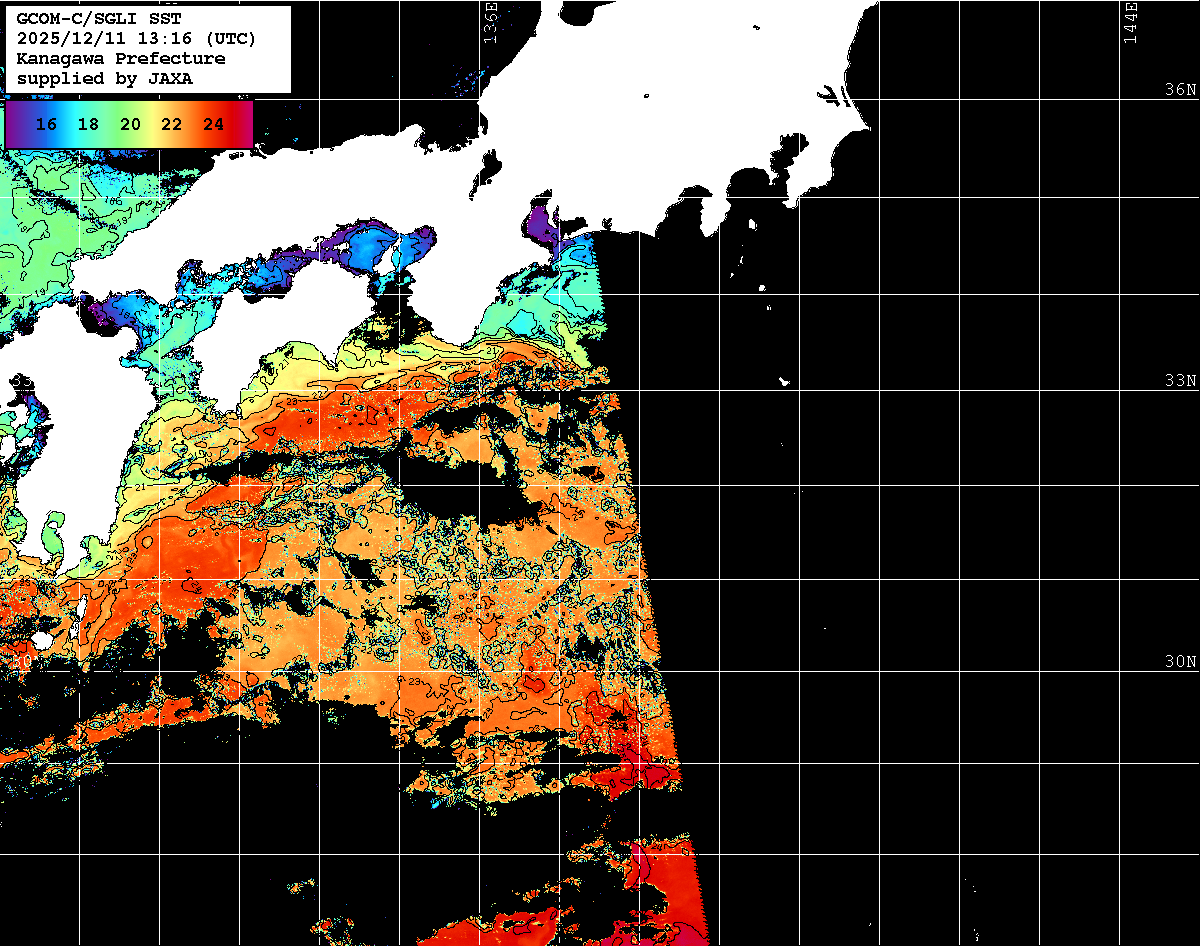Click the dark magenta end of color legend

coord(244,124)
